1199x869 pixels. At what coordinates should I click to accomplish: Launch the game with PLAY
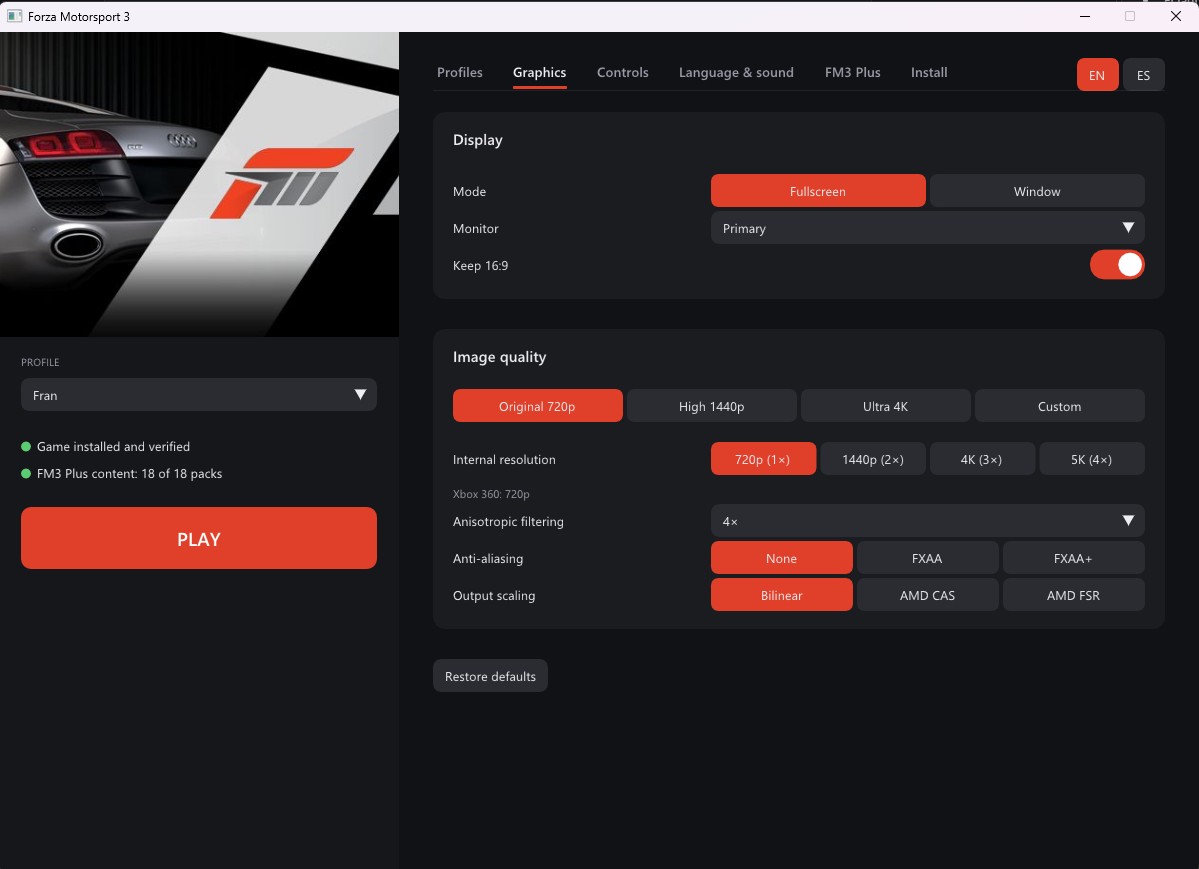click(x=199, y=538)
